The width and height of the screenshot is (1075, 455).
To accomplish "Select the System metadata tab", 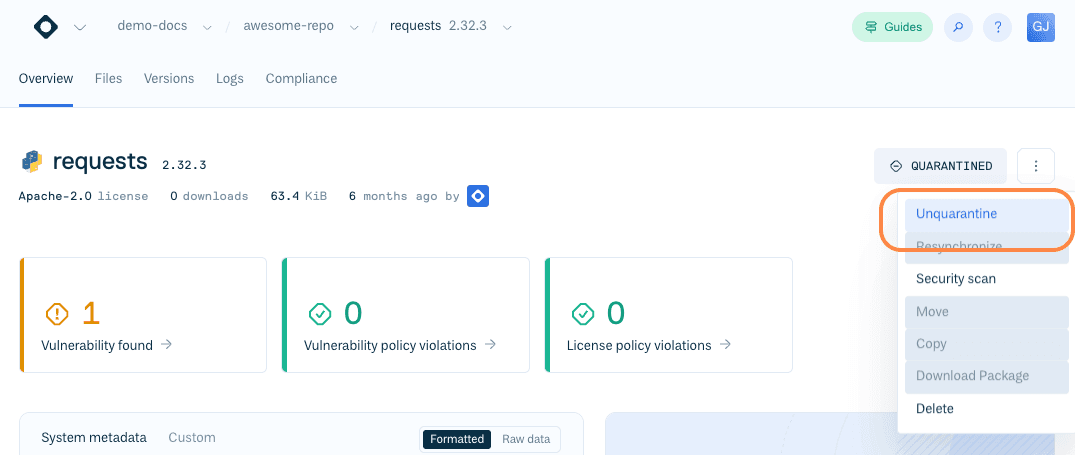I will pyautogui.click(x=94, y=438).
